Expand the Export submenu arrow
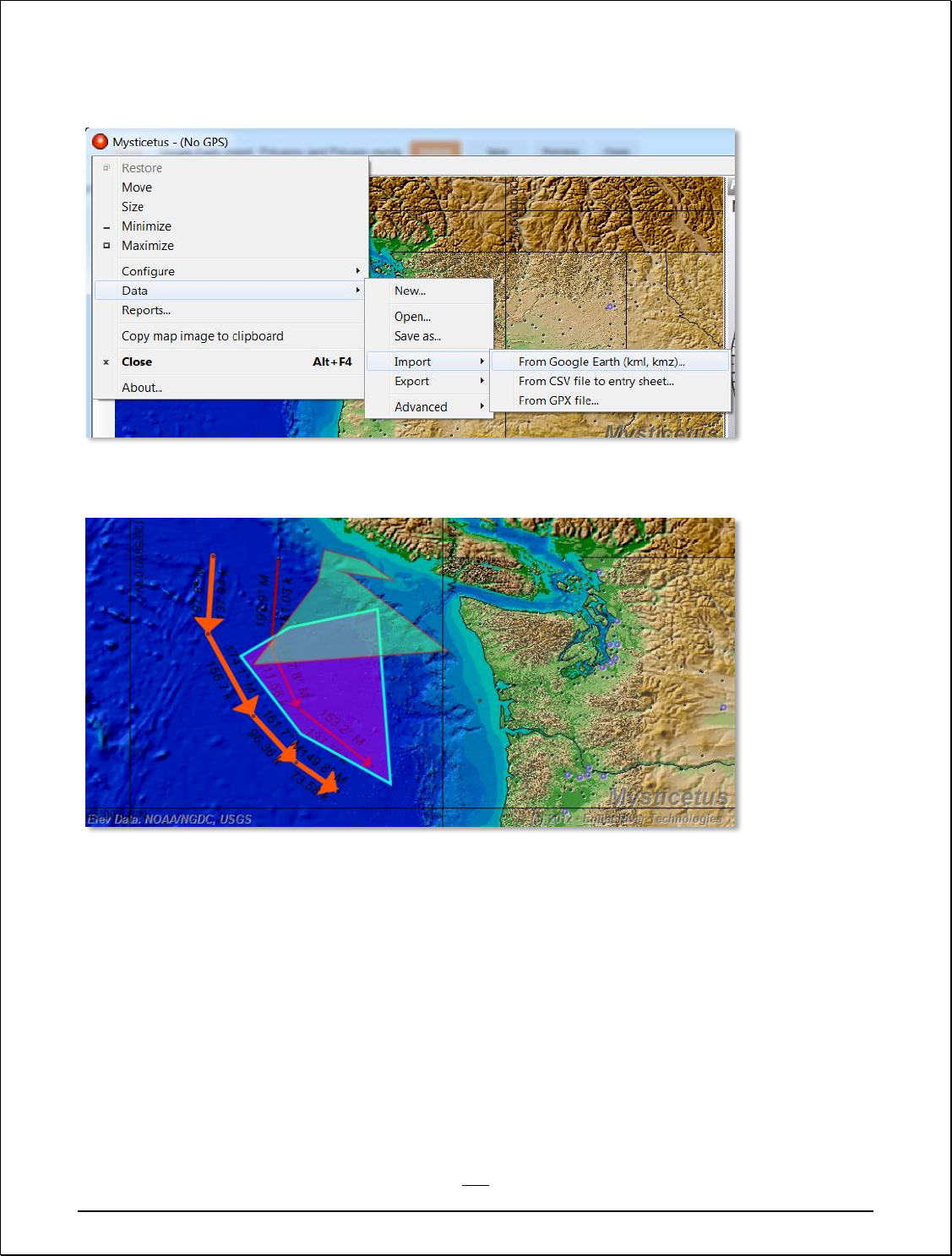This screenshot has height=1256, width=952. click(x=482, y=381)
